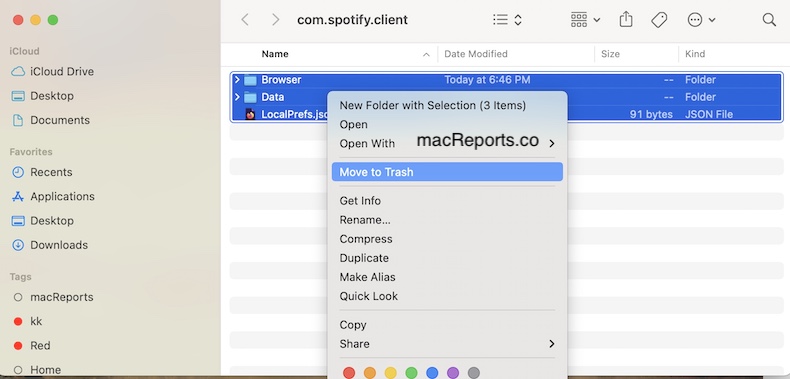Apply the red color tag
The width and height of the screenshot is (790, 379).
[x=349, y=373]
